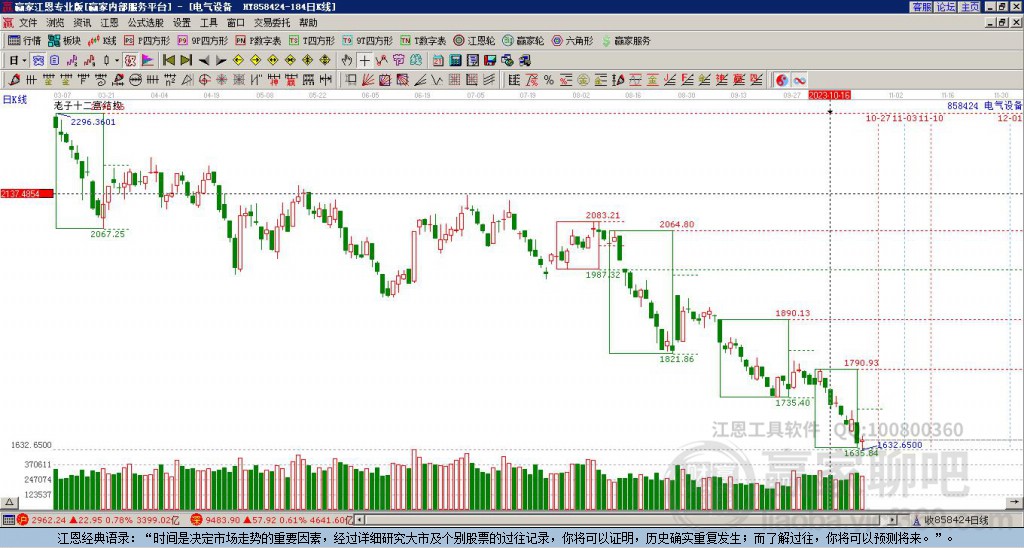Open the 9T四方形 tool
1024x548 pixels.
367,40
